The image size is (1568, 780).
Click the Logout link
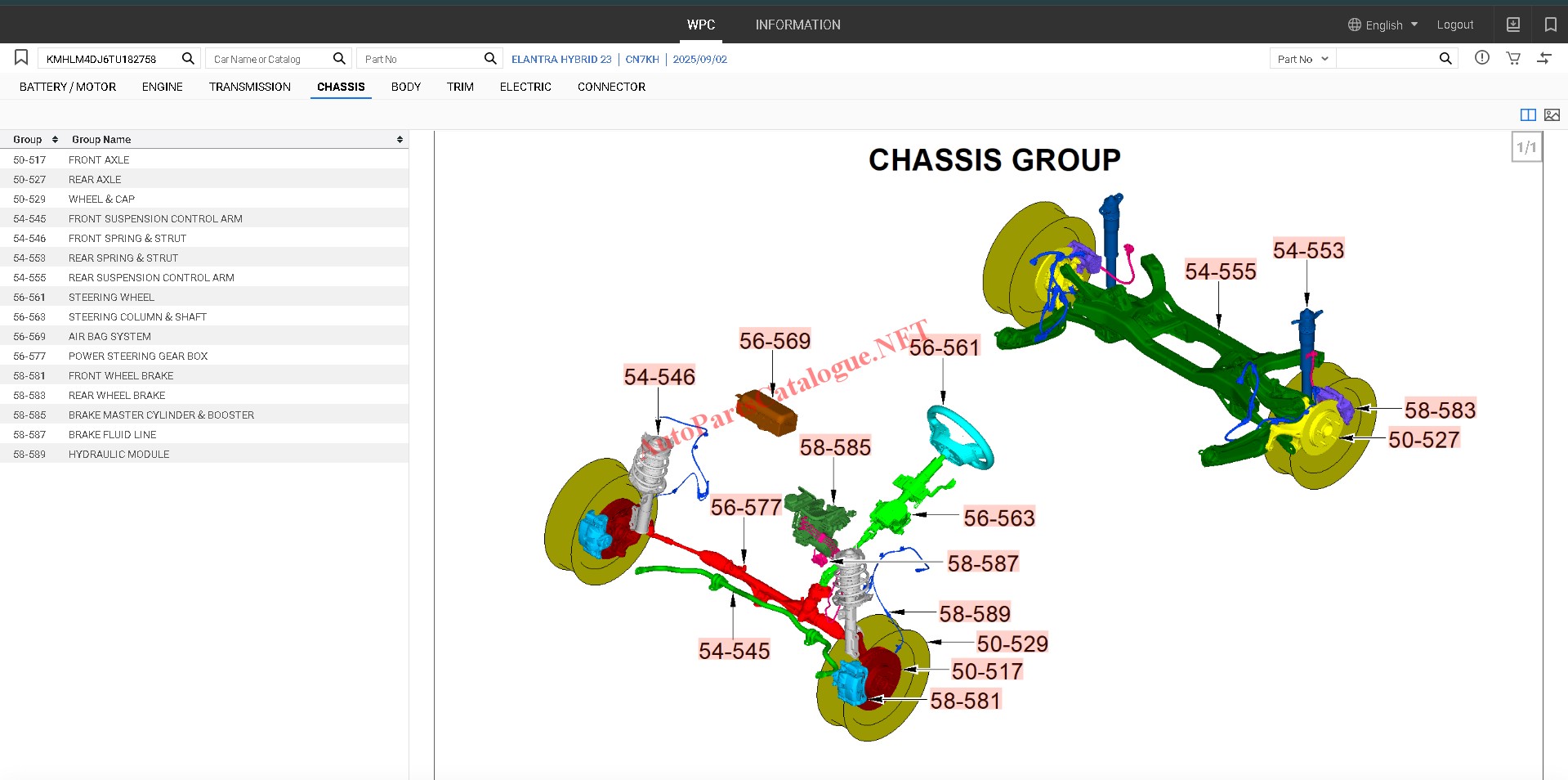pos(1454,25)
